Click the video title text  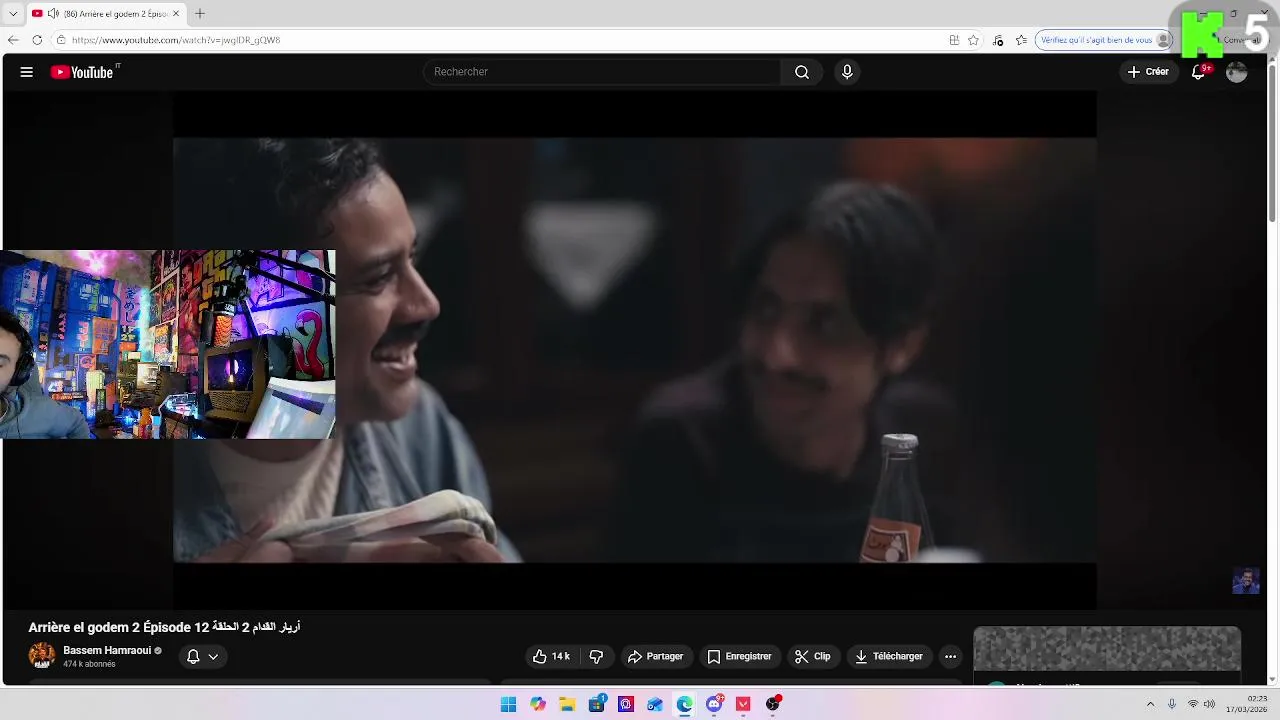click(x=164, y=627)
